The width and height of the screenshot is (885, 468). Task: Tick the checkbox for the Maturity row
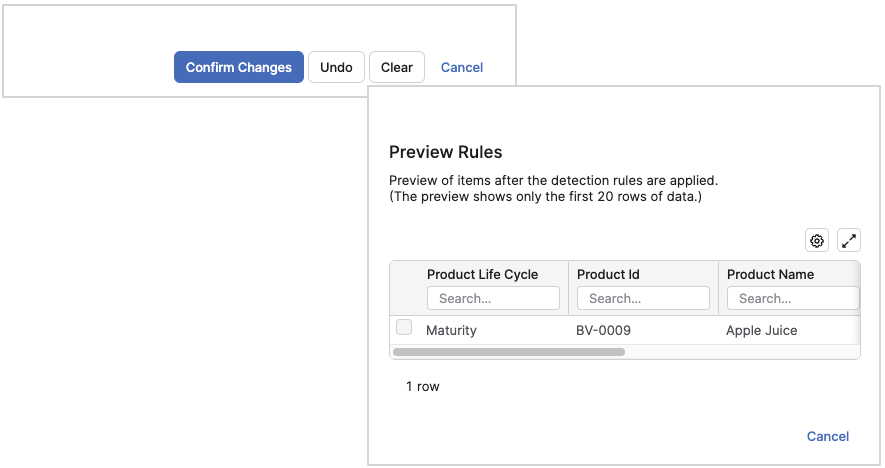coord(404,328)
